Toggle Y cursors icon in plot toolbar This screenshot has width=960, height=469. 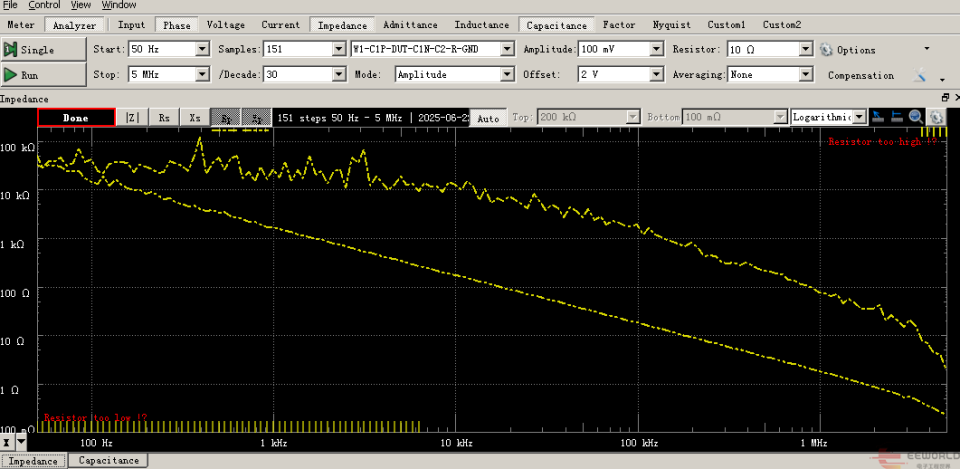click(x=897, y=117)
